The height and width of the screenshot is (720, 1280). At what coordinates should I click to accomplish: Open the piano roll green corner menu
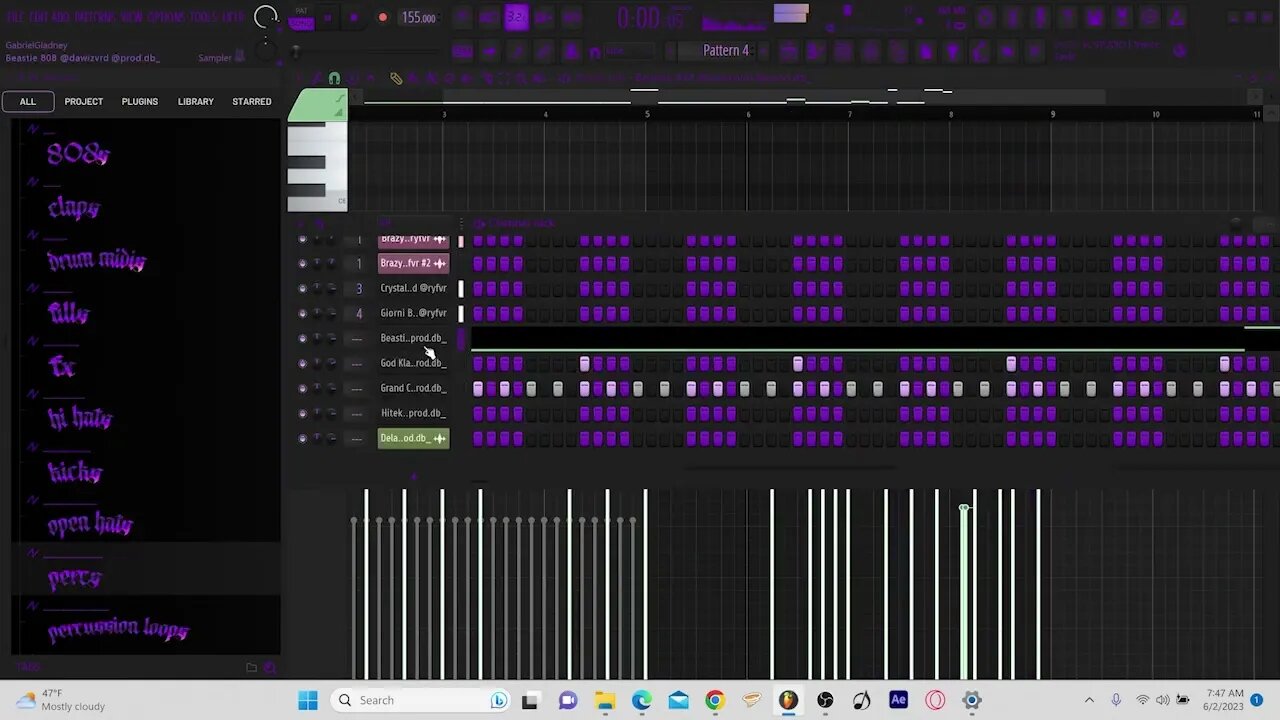tap(317, 105)
